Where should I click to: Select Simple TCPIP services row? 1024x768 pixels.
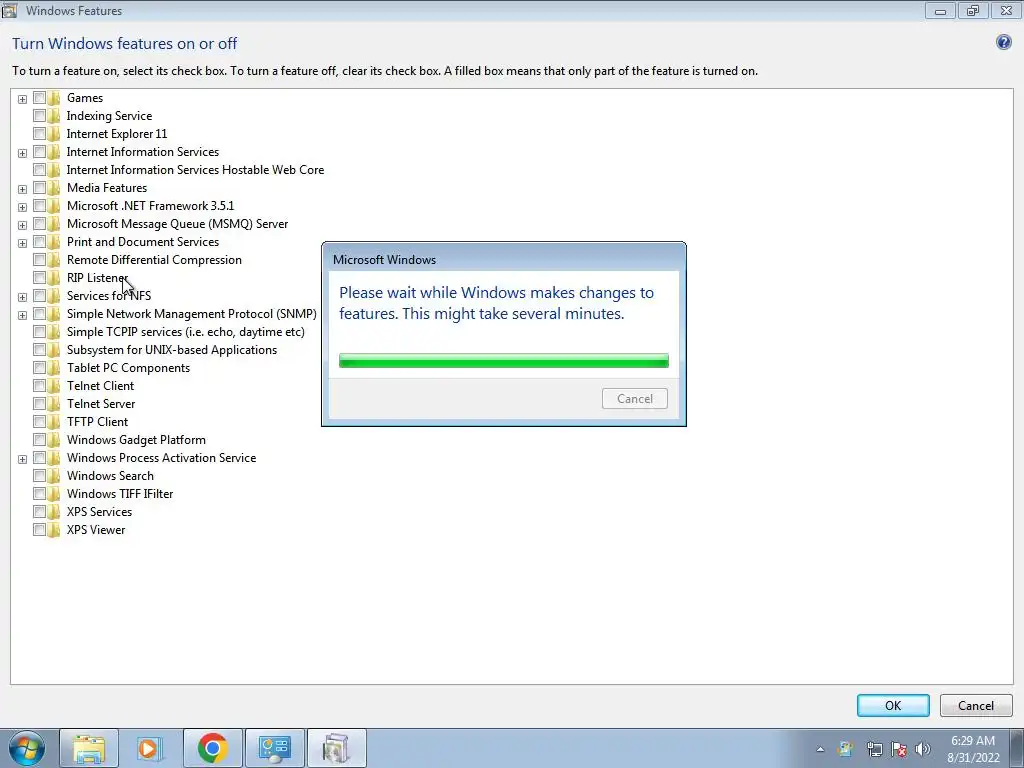[x=185, y=332]
